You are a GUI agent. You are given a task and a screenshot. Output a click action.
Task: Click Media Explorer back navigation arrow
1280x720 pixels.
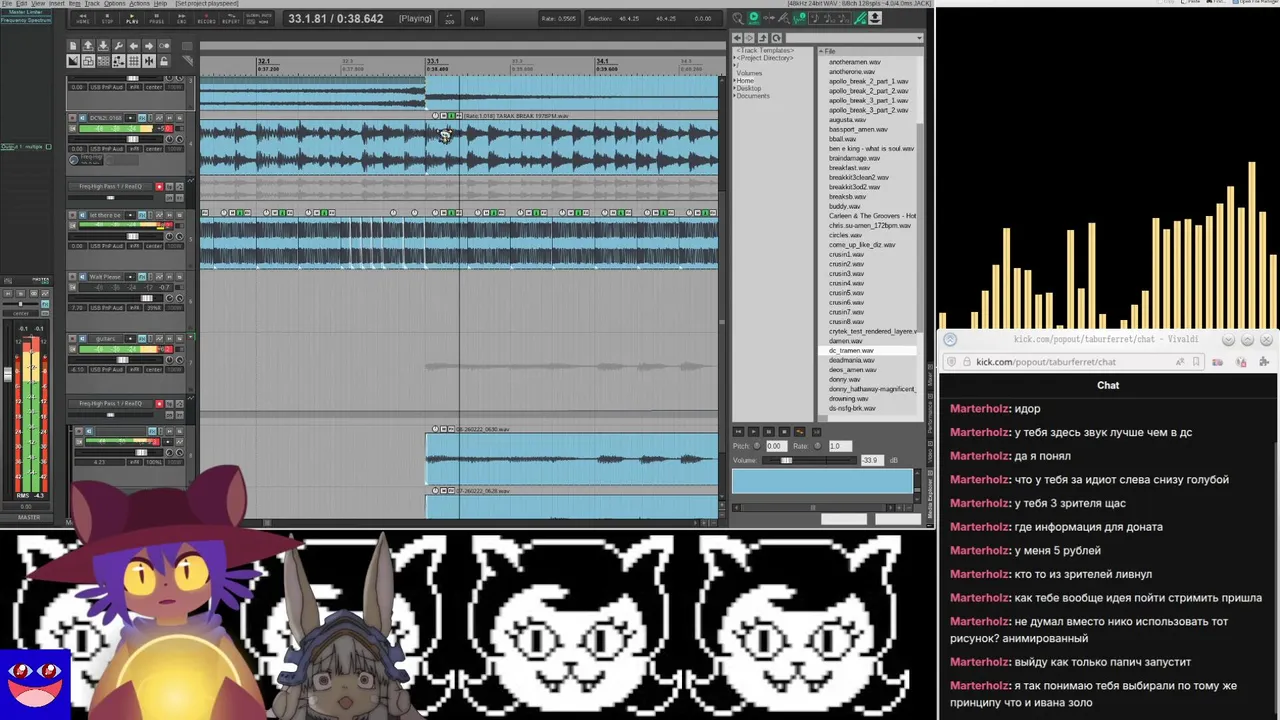pyautogui.click(x=737, y=38)
